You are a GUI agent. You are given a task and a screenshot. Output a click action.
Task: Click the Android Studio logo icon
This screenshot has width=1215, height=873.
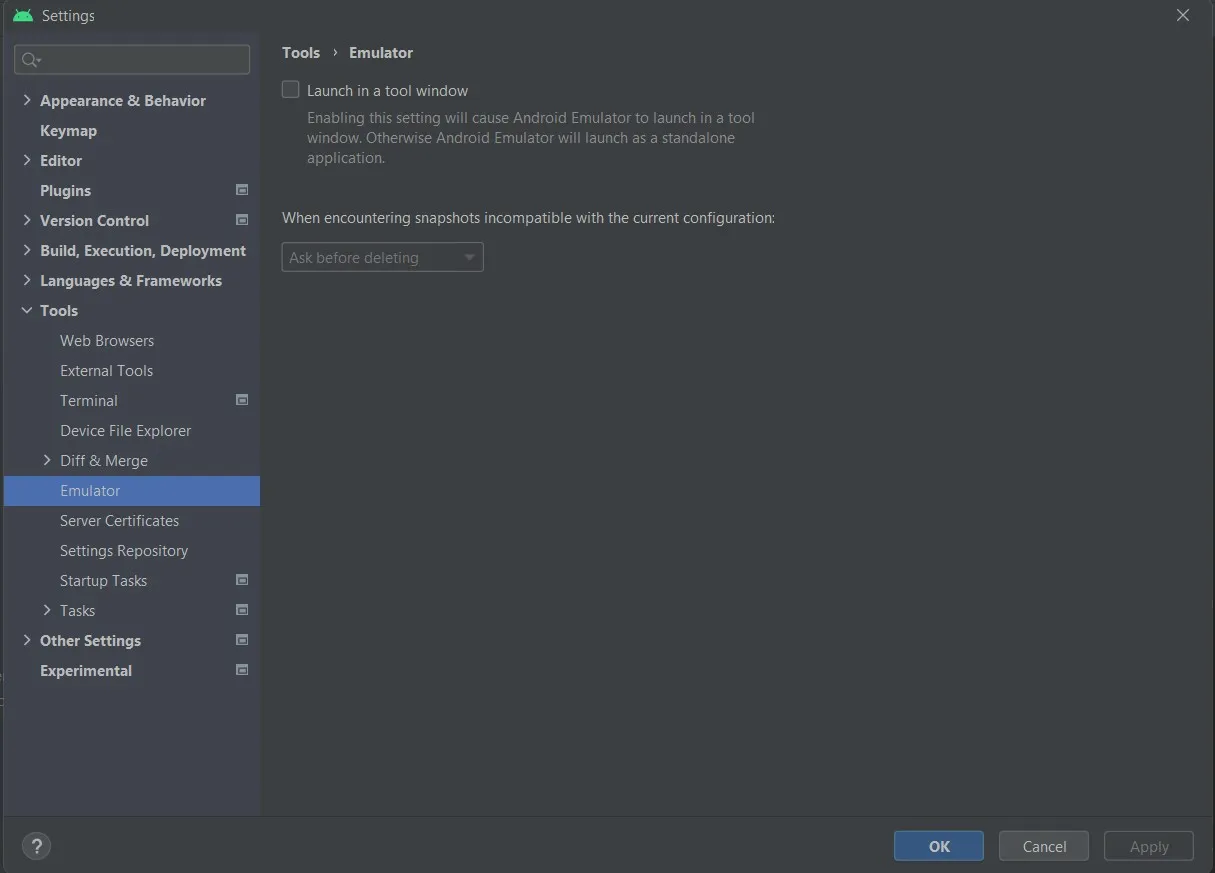[22, 16]
